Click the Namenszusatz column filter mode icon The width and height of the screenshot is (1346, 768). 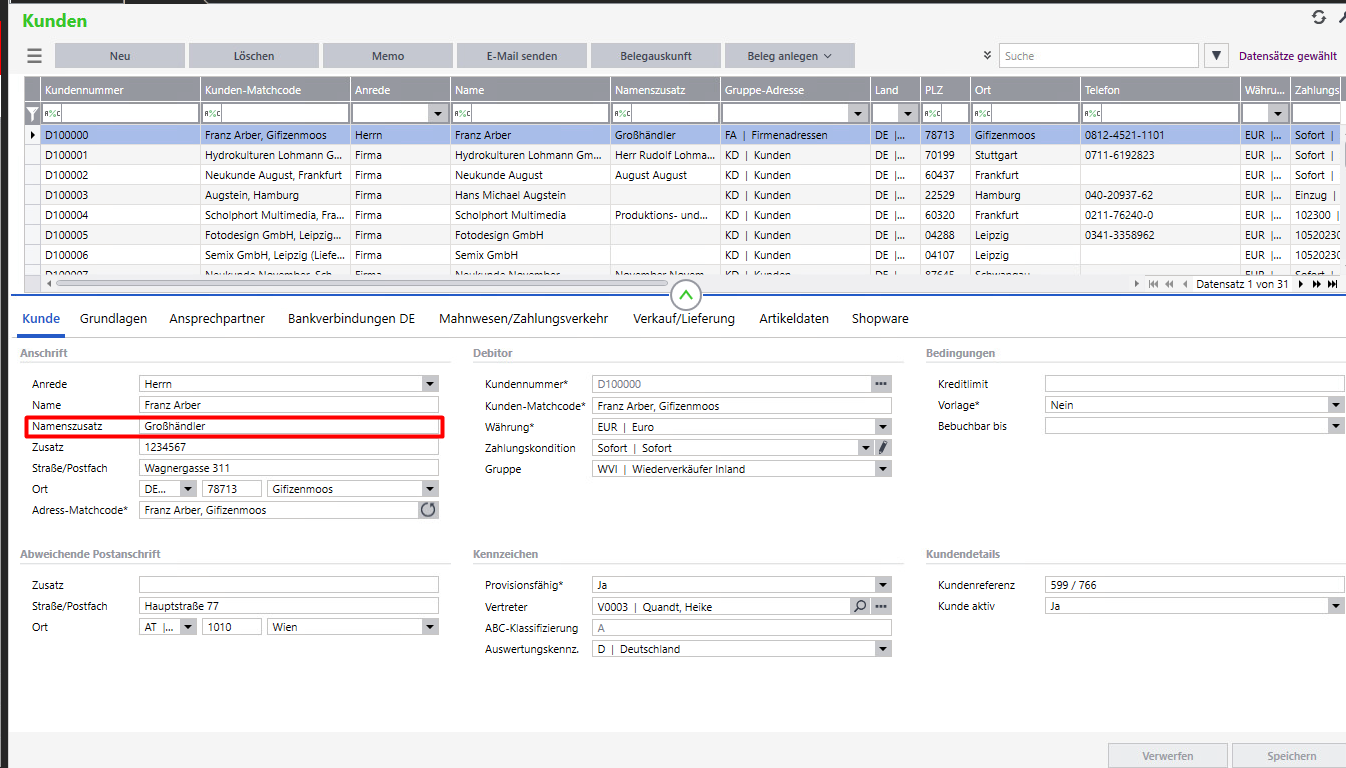622,114
